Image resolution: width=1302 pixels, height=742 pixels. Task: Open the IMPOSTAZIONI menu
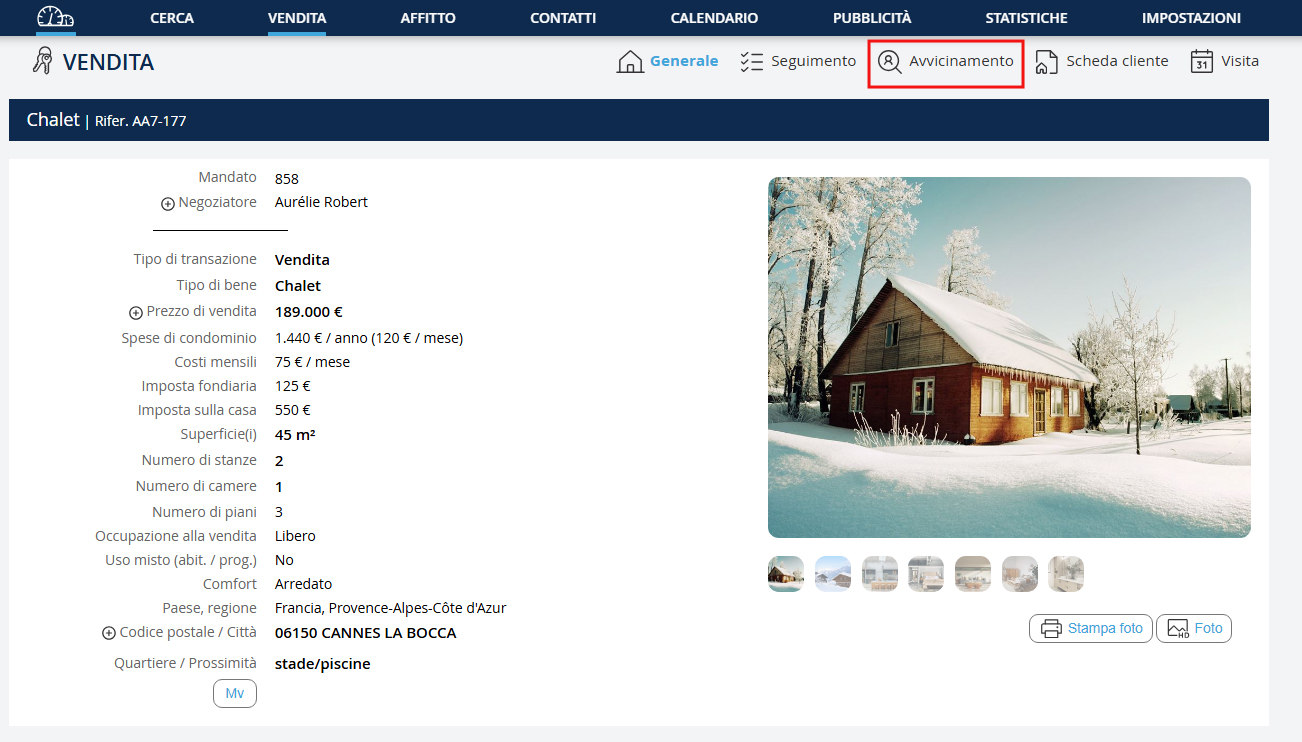pos(1191,18)
